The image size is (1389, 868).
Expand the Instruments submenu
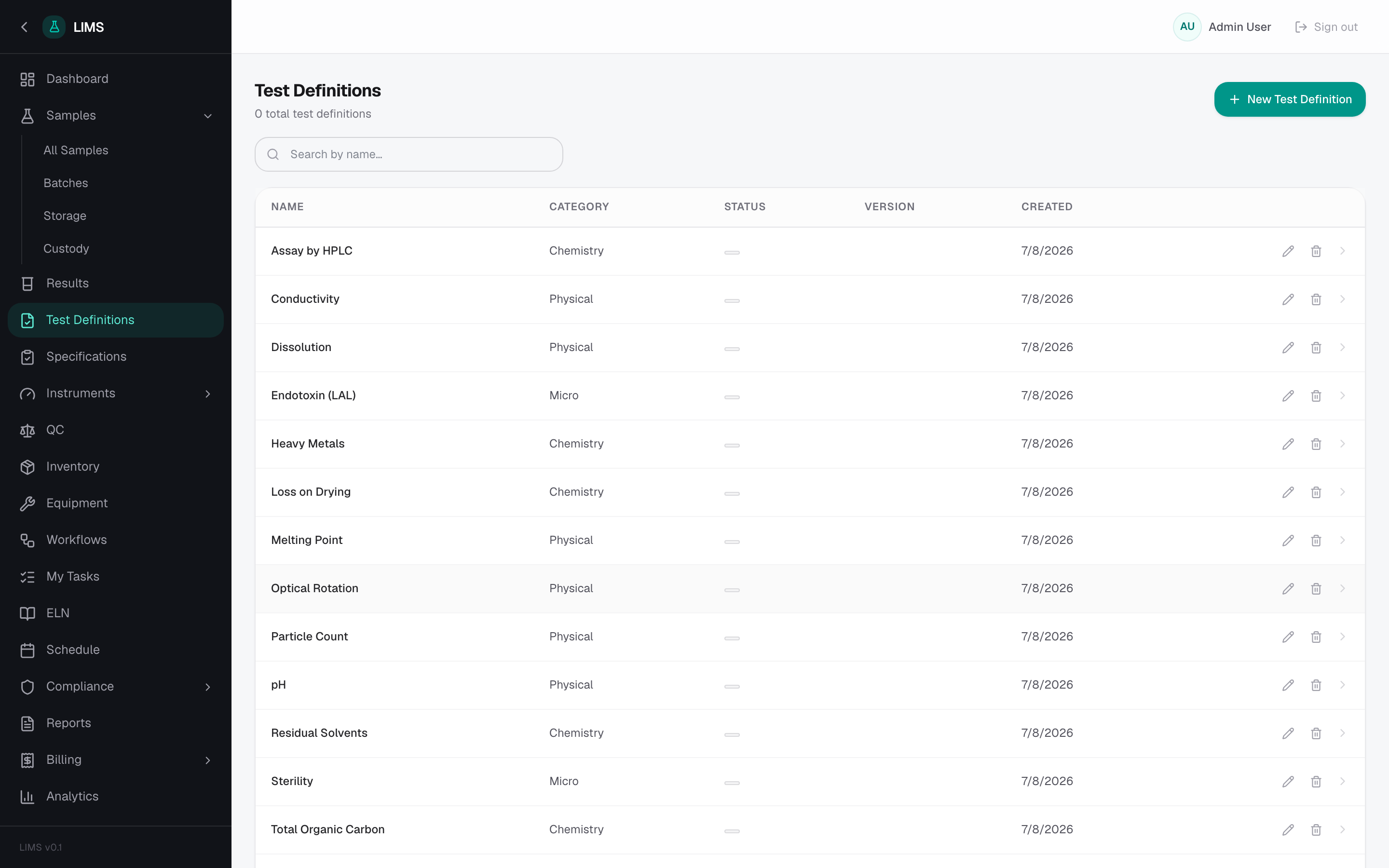[208, 394]
